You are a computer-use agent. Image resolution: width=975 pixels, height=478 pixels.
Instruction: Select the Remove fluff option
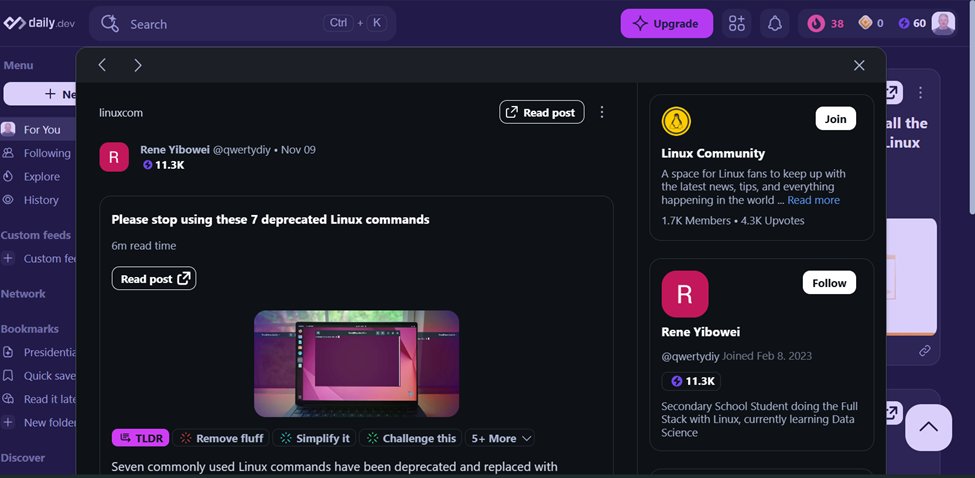[x=221, y=438]
